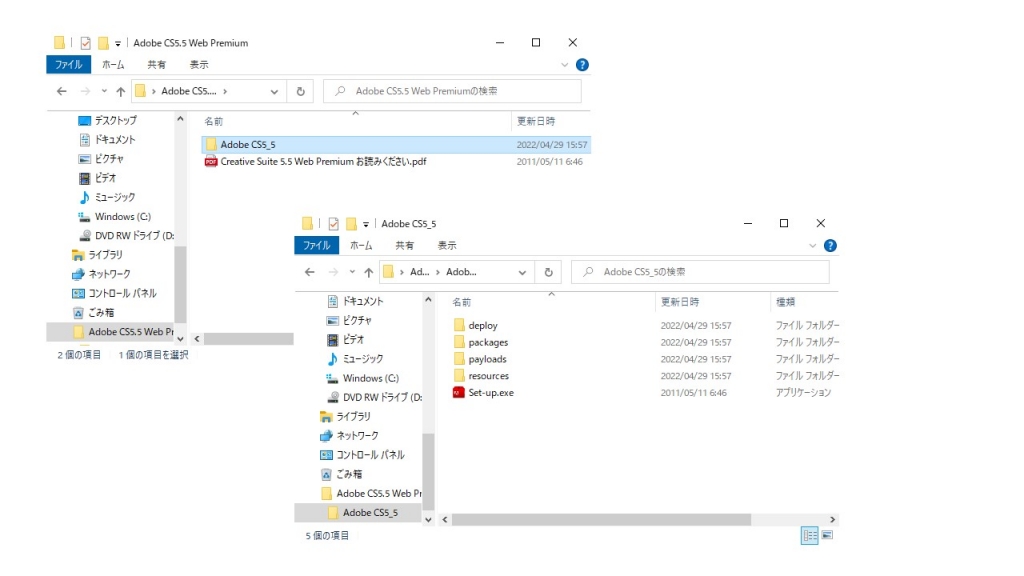
Task: Open recent locations dropdown in Web Premium window
Action: coord(104,91)
